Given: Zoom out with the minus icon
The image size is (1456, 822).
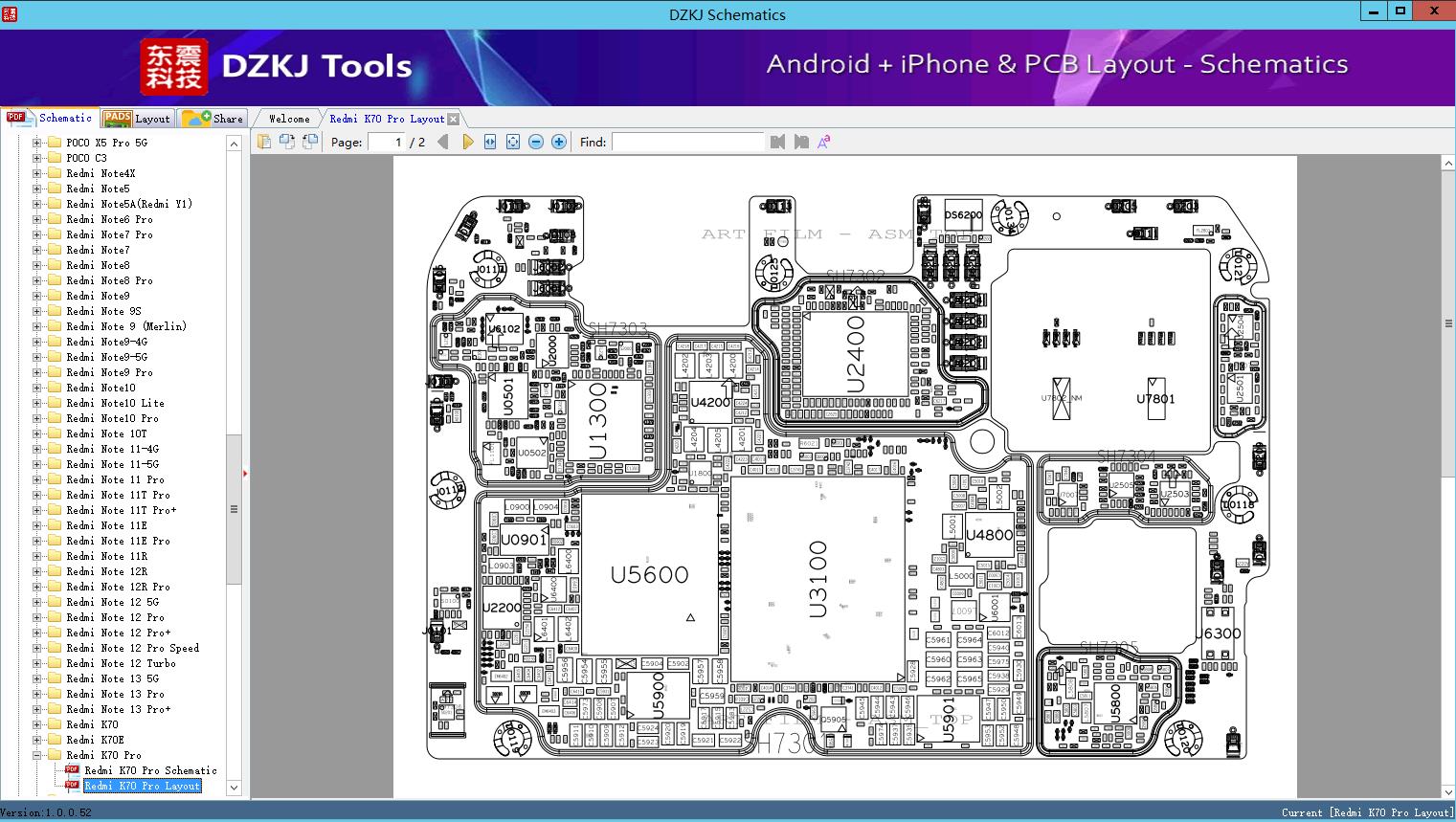Looking at the screenshot, I should point(536,142).
